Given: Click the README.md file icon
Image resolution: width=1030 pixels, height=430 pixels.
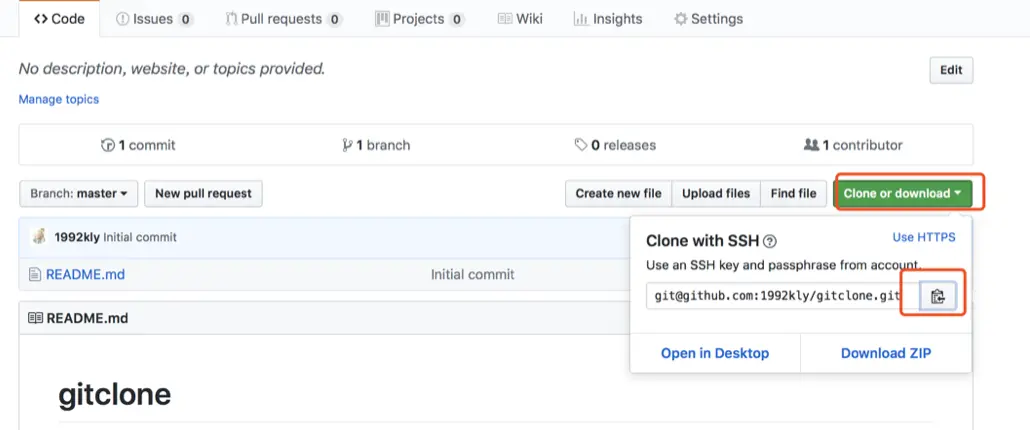Looking at the screenshot, I should 34,274.
